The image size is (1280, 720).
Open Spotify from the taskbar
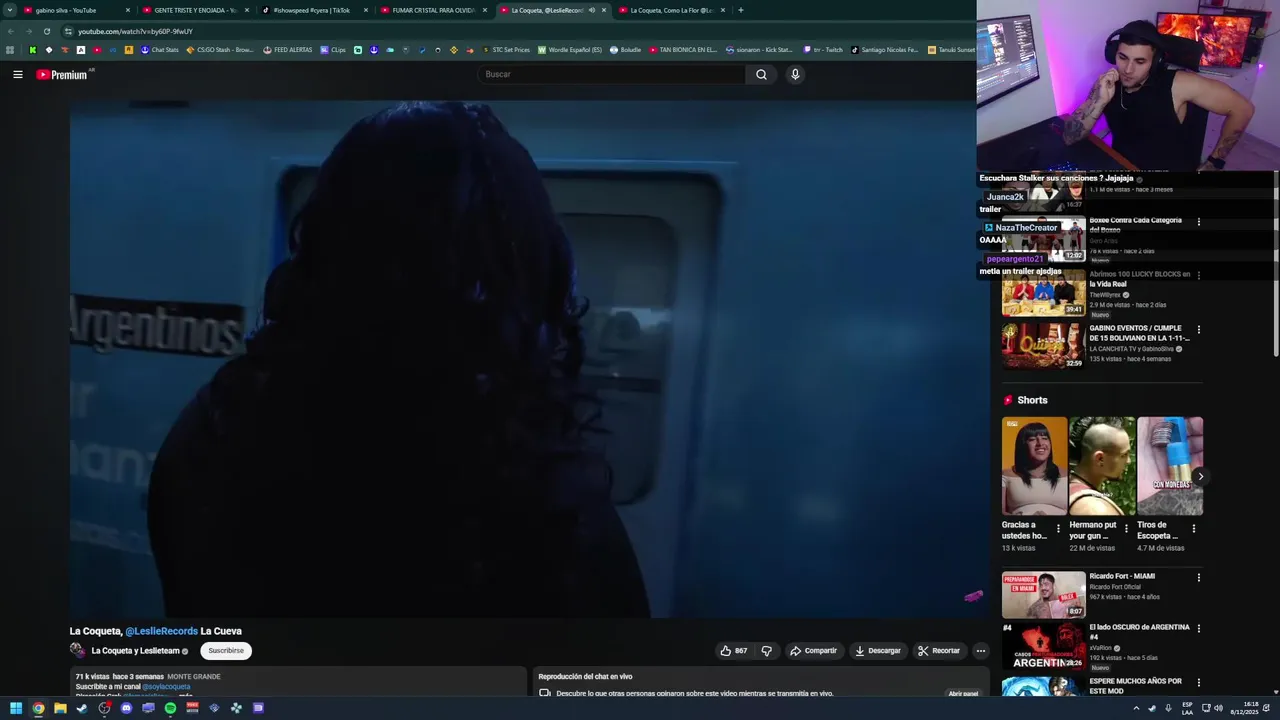pyautogui.click(x=170, y=708)
